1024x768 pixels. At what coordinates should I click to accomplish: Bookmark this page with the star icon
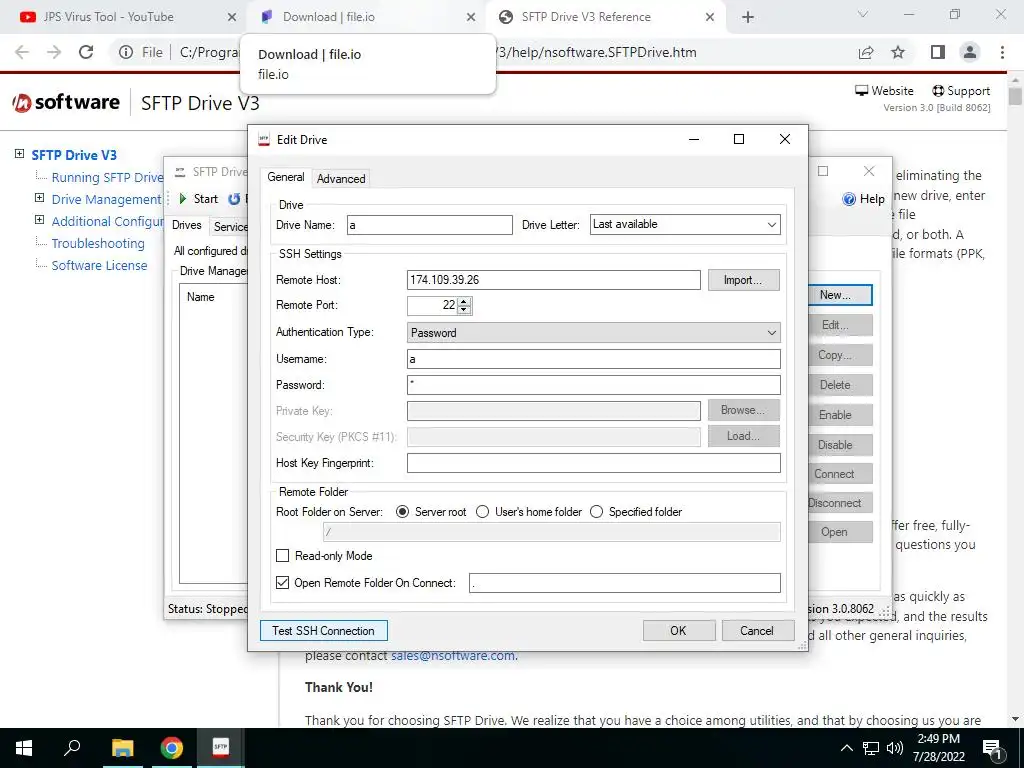click(x=899, y=52)
